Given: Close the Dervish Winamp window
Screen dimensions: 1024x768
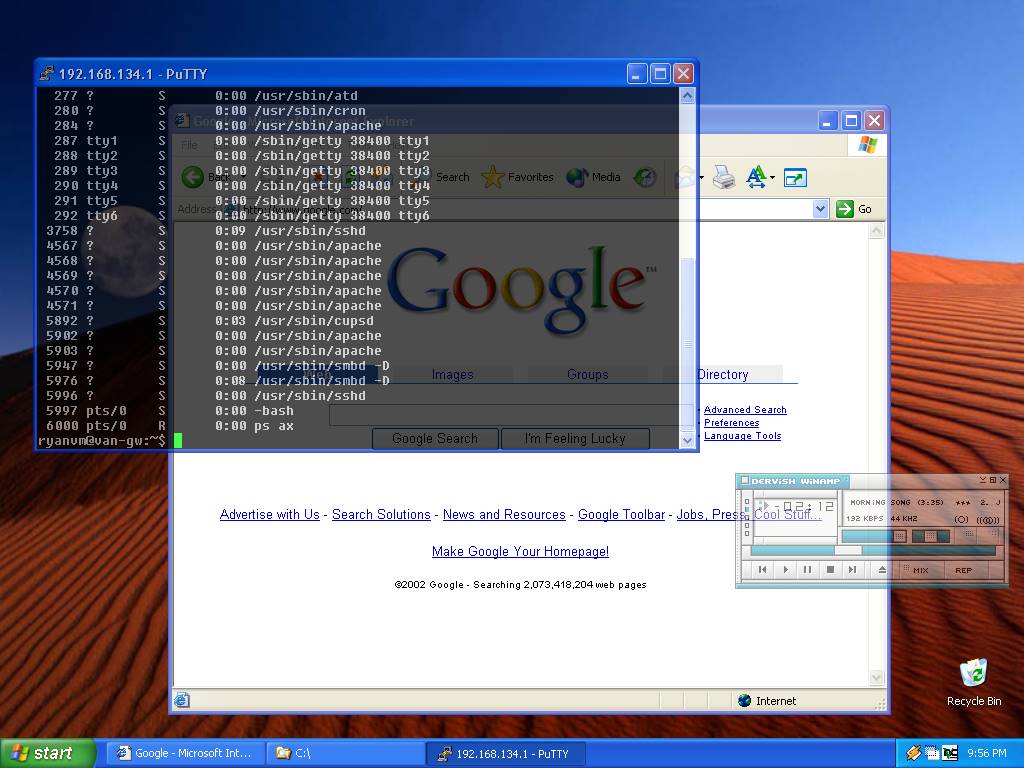Looking at the screenshot, I should pyautogui.click(x=1003, y=480).
